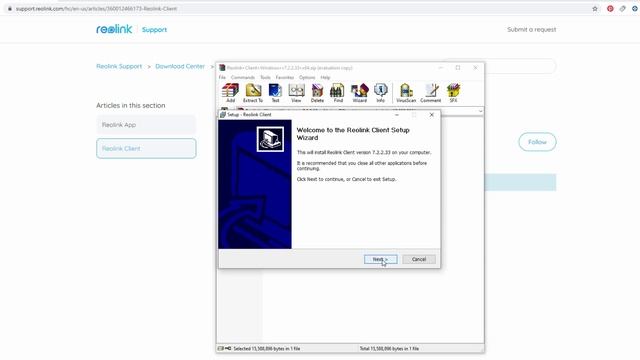Click the browser address bar URL
The image size is (640, 360).
96,9
